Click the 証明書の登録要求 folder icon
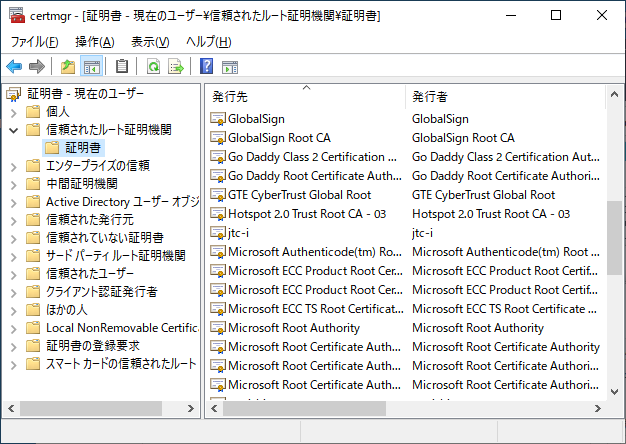Viewport: 626px width, 444px height. (x=33, y=345)
